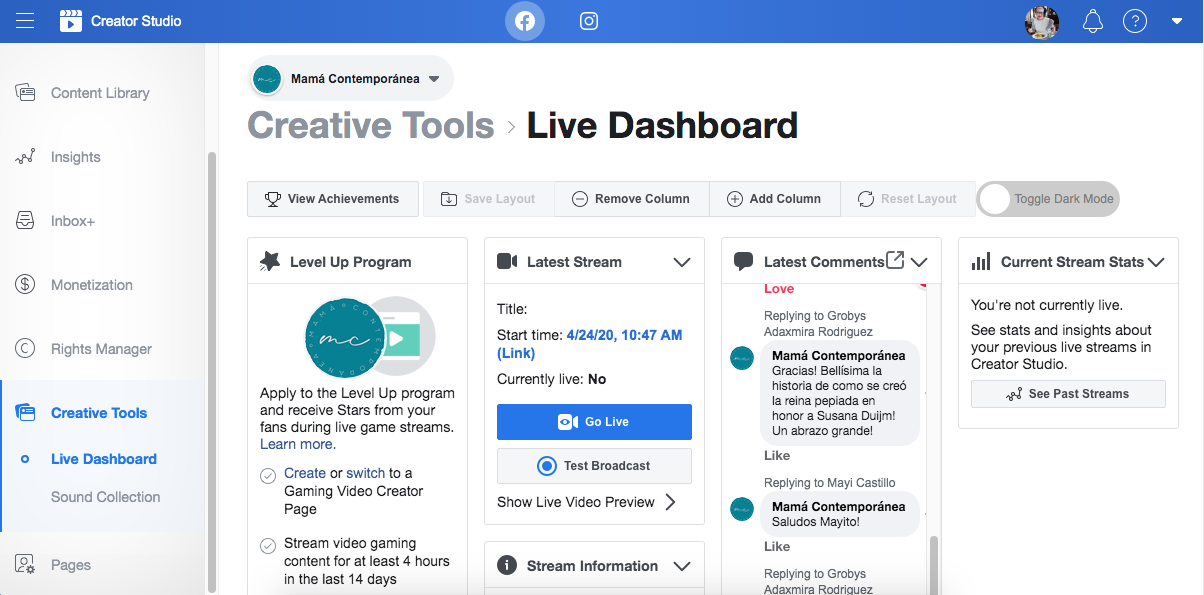This screenshot has width=1204, height=595.
Task: Click the Creator Studio logo icon
Action: (70, 21)
